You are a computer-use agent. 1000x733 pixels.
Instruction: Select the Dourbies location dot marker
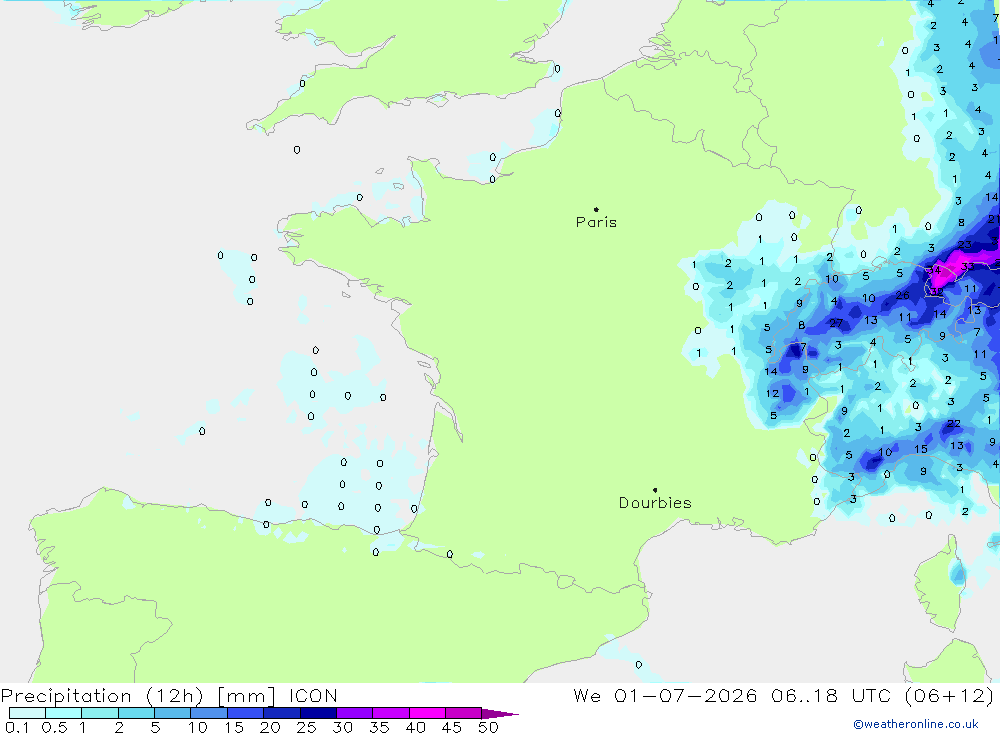coord(655,490)
